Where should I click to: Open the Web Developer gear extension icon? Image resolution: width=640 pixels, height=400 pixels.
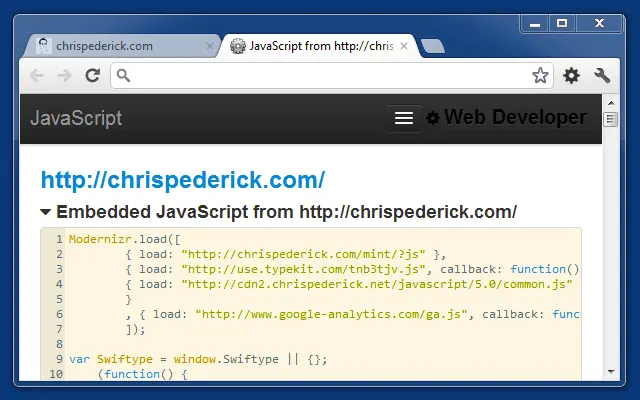[571, 76]
